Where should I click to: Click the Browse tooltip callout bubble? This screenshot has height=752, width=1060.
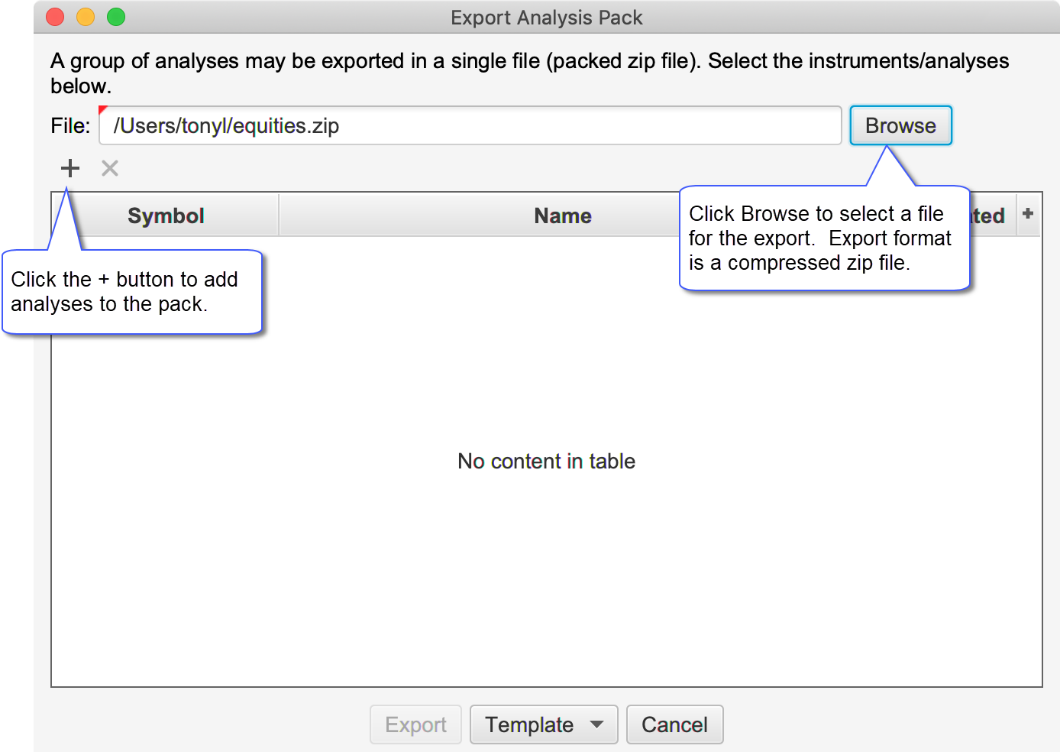point(823,239)
